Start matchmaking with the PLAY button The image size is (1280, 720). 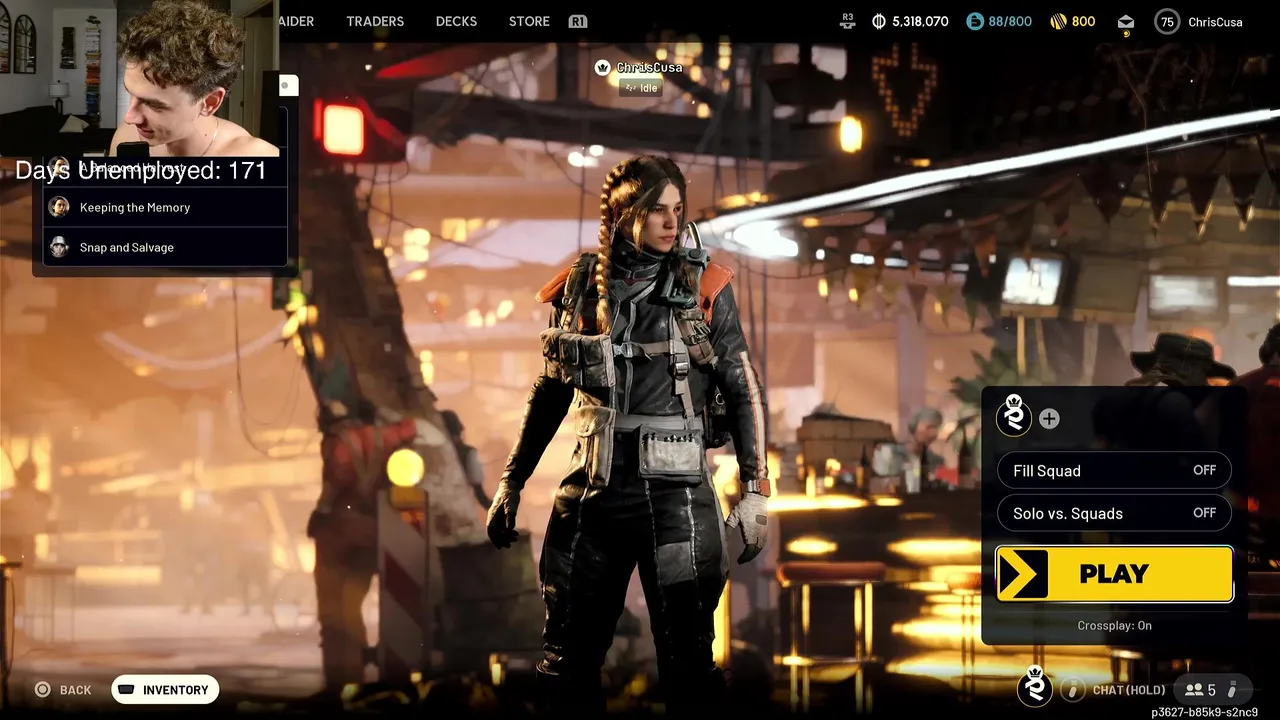click(1114, 574)
